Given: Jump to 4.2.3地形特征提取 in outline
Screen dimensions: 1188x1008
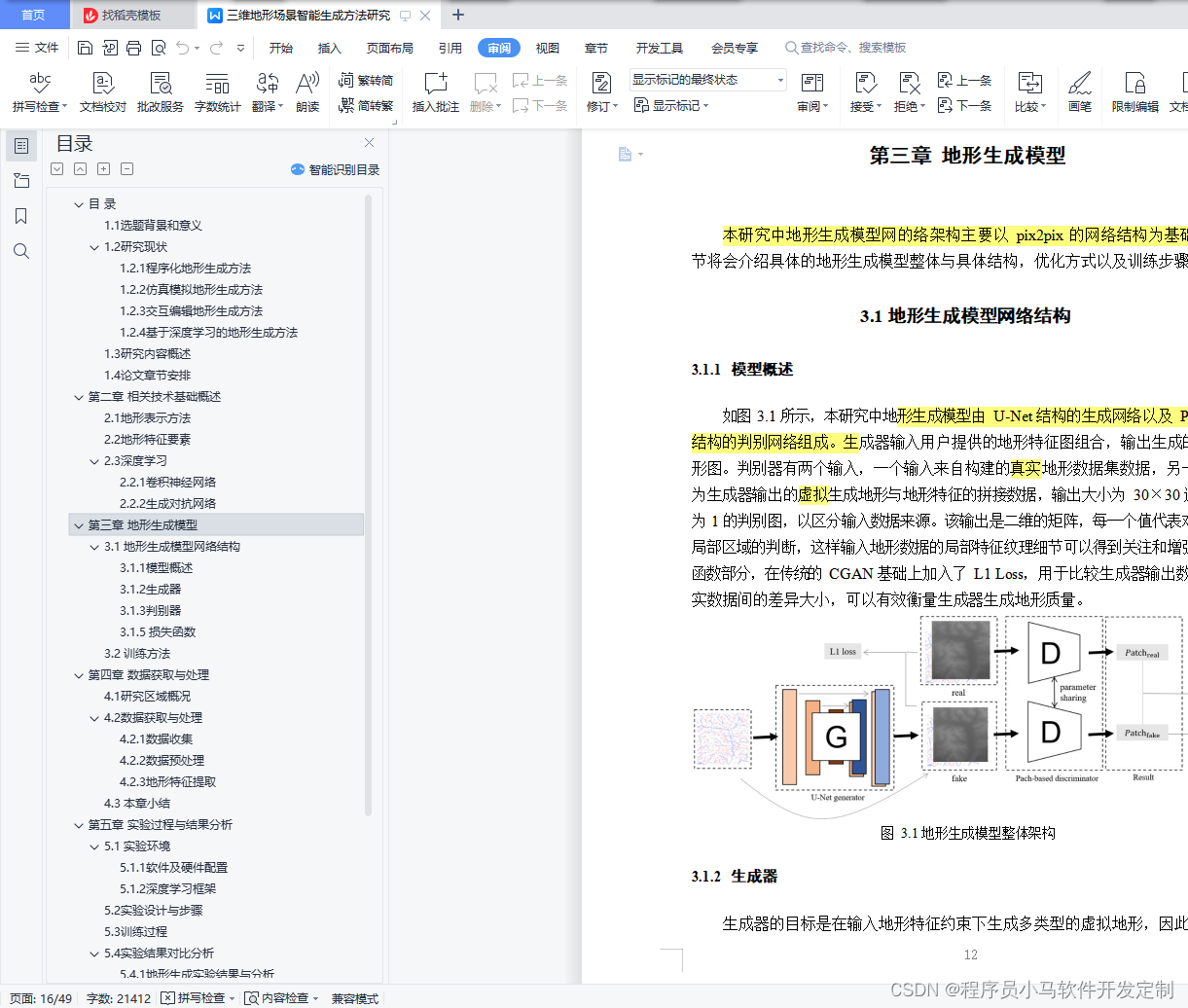Looking at the screenshot, I should click(x=168, y=782).
